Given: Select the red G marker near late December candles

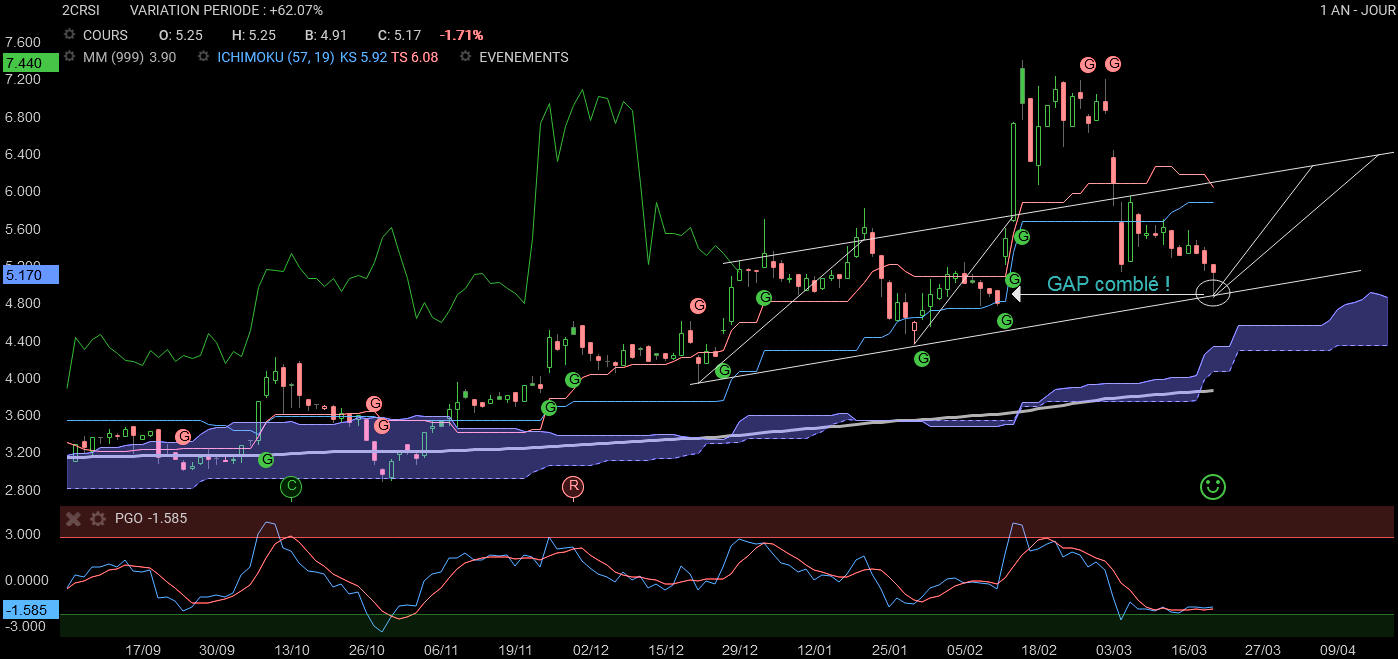Looking at the screenshot, I should [x=698, y=305].
